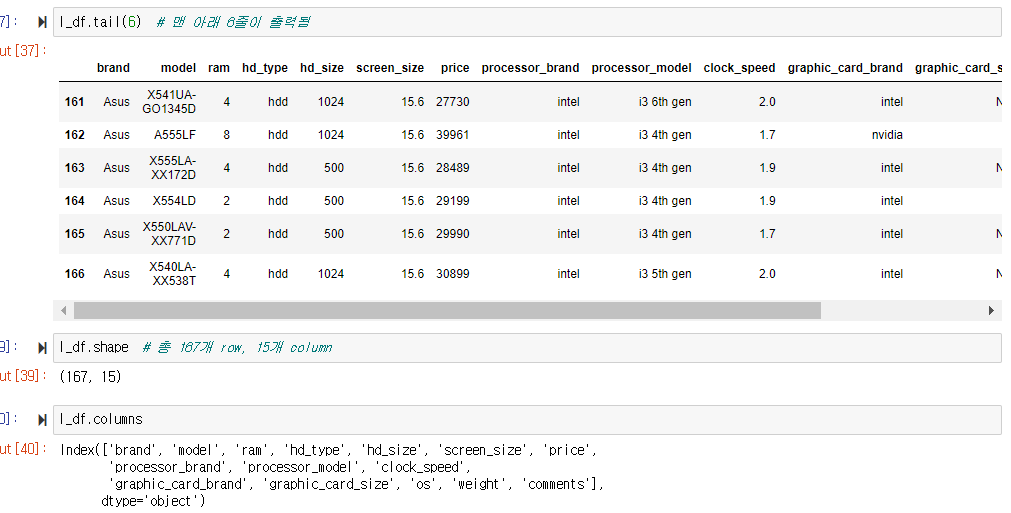Image resolution: width=1011 pixels, height=513 pixels.
Task: Click the Out [37] output label
Action: pyautogui.click(x=23, y=51)
